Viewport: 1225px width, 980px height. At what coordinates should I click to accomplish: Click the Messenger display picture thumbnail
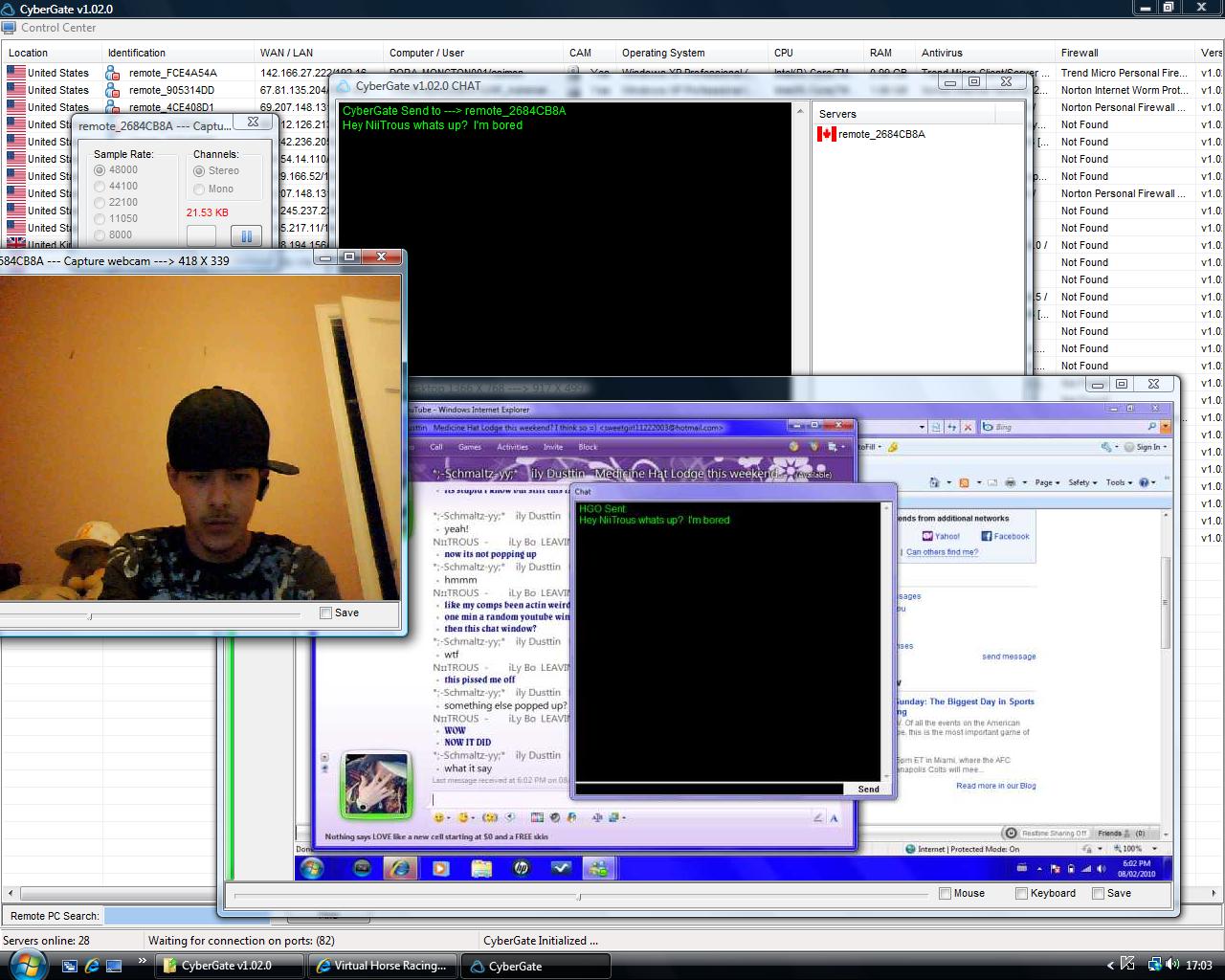(x=376, y=785)
